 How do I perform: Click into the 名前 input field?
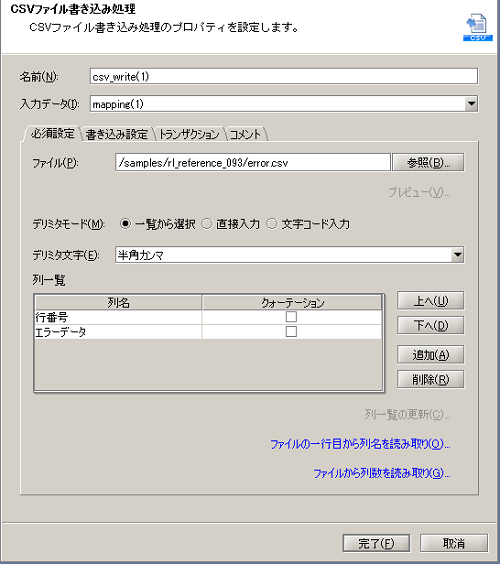click(x=284, y=76)
